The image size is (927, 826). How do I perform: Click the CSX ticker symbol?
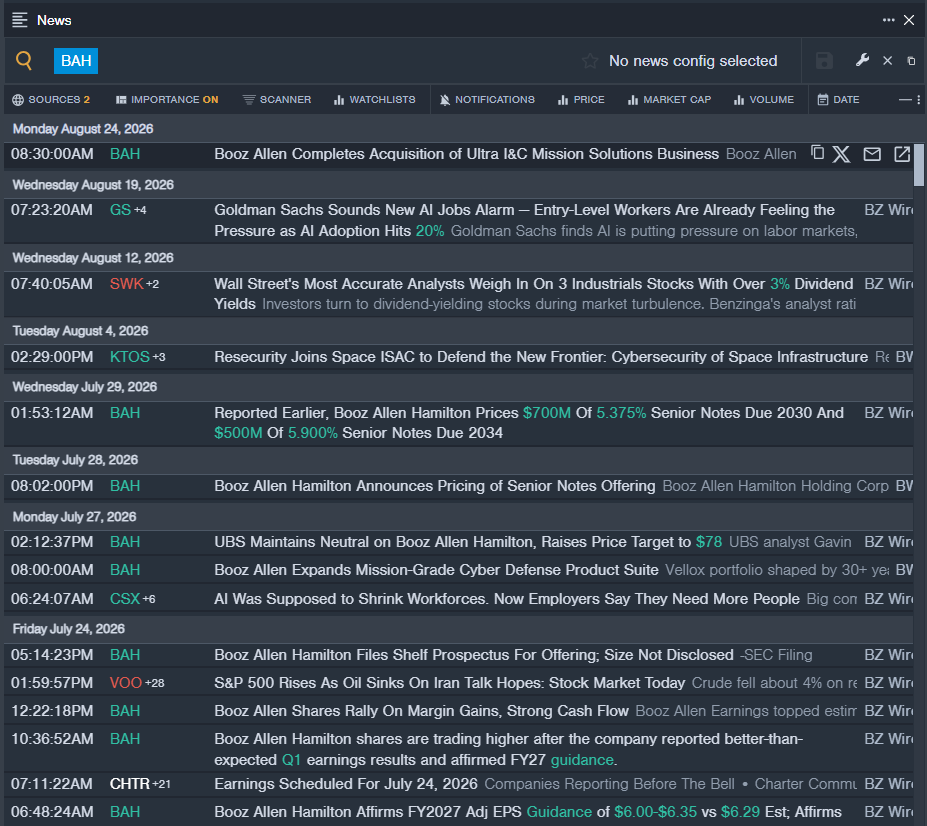[125, 599]
